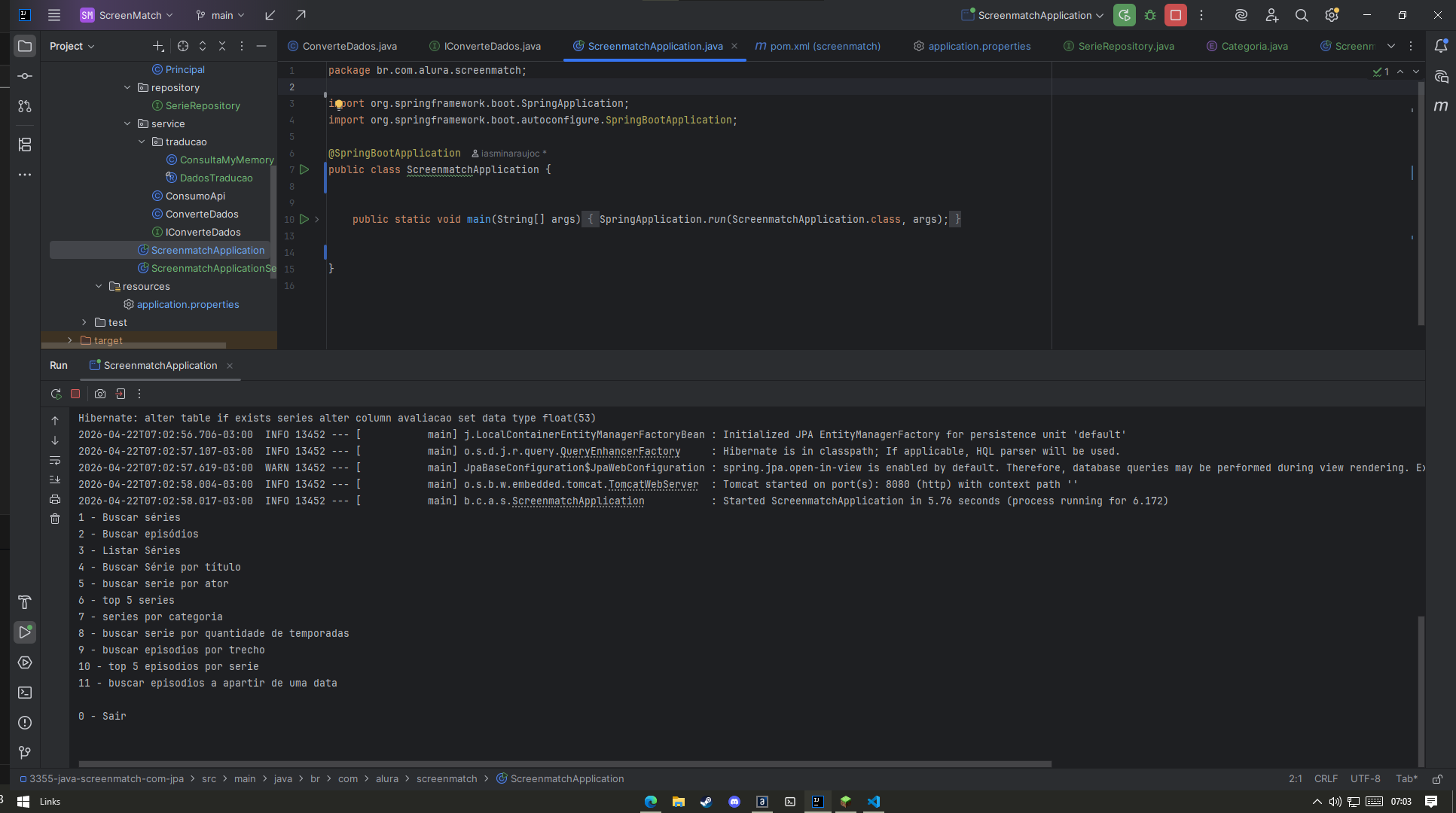This screenshot has width=1456, height=813.
Task: Click UTF-8 encoding in status bar
Action: [1365, 779]
